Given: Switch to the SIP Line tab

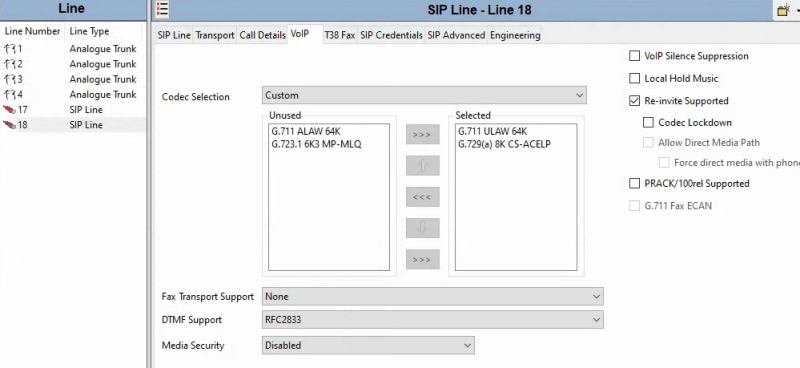Looking at the screenshot, I should [x=173, y=35].
